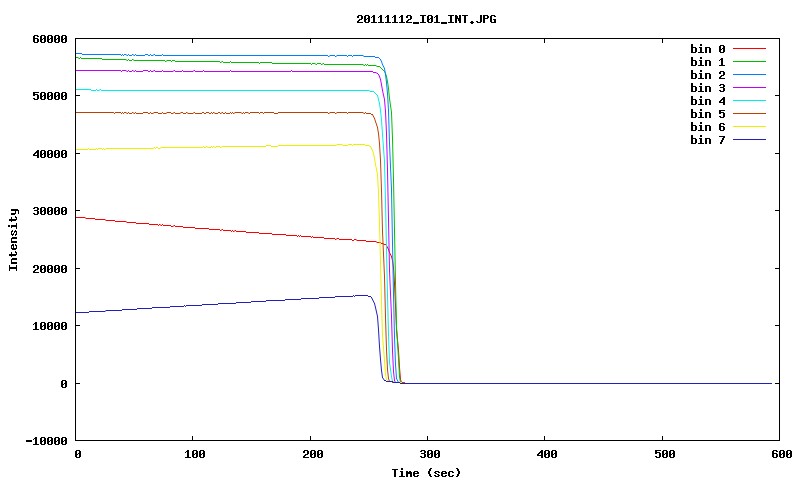The width and height of the screenshot is (800, 480).
Task: Click the 500 x-axis tick label
Action: pos(664,454)
